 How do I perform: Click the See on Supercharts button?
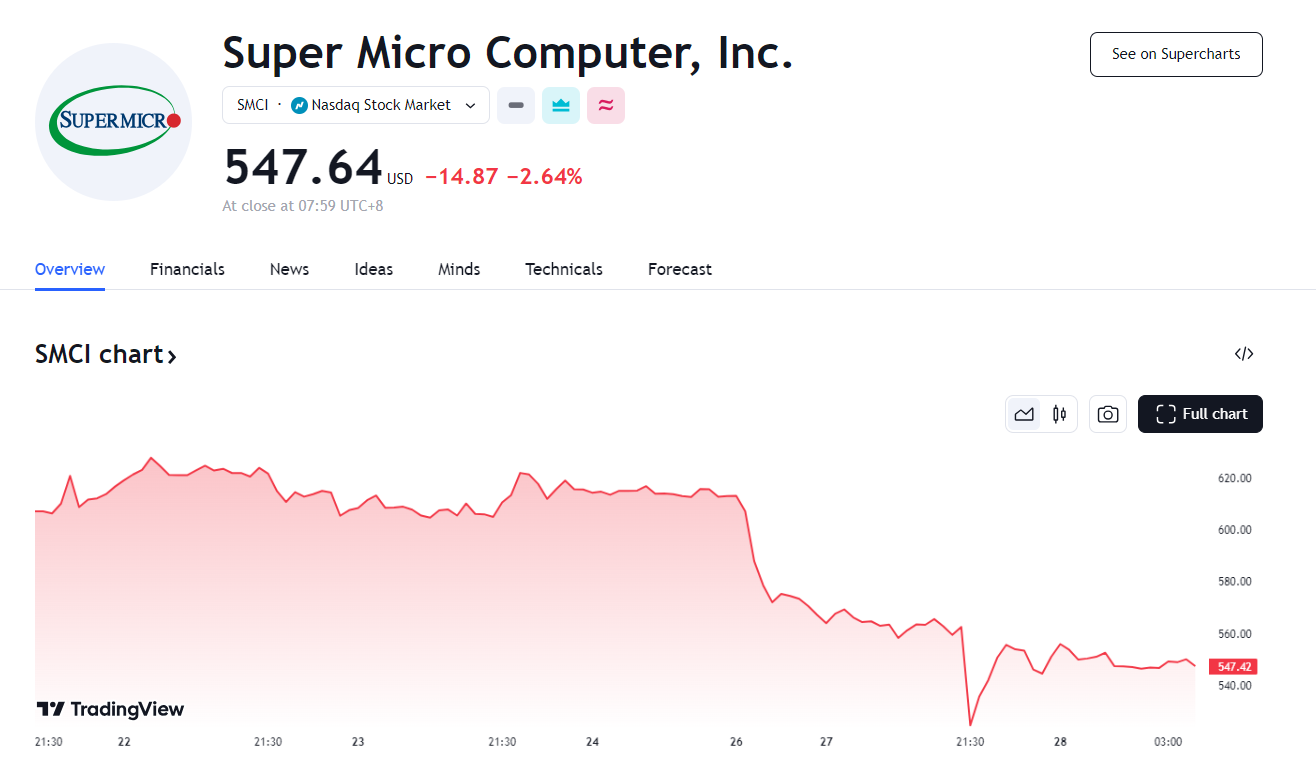tap(1176, 54)
